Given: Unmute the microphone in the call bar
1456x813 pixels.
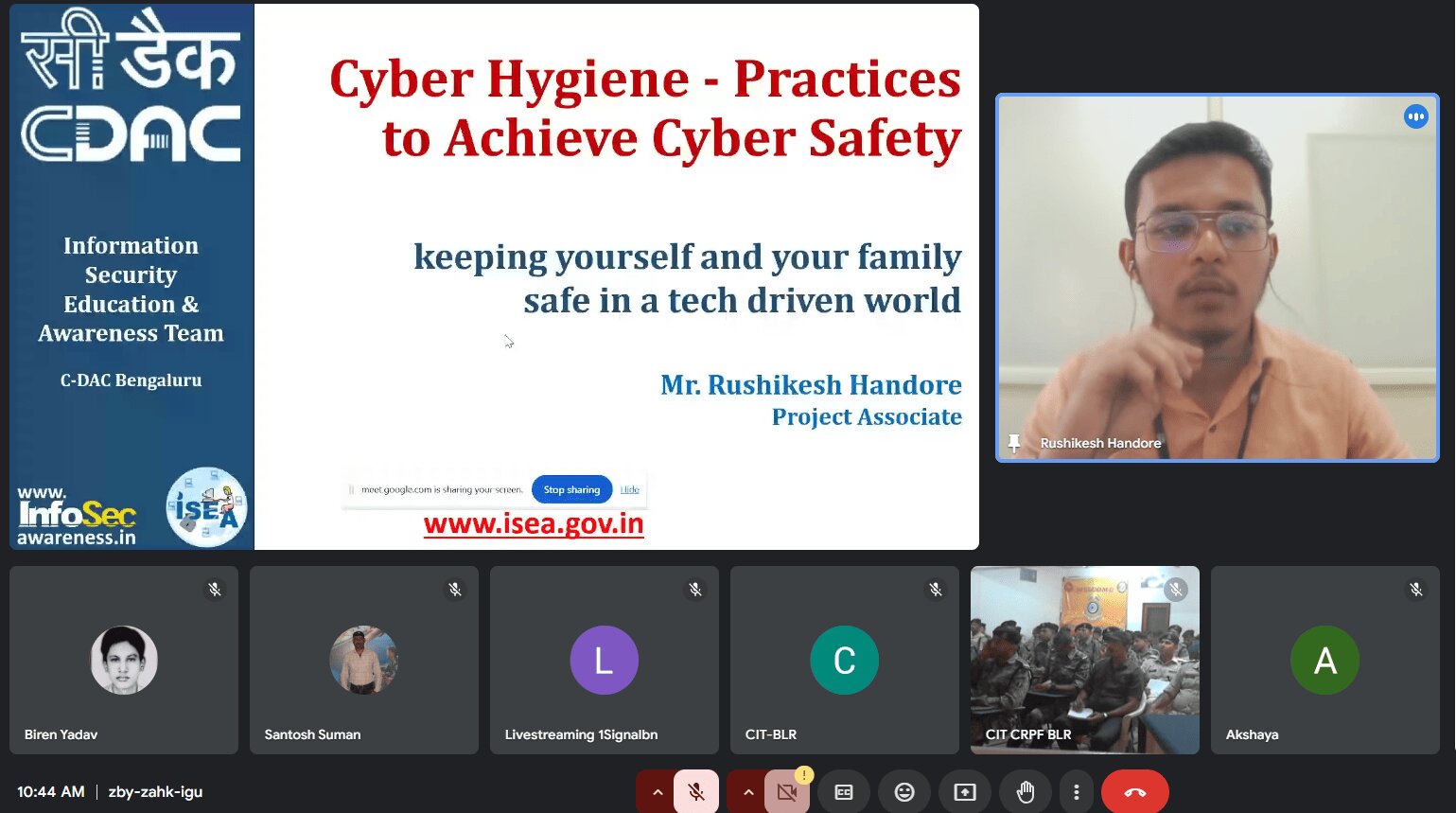Looking at the screenshot, I should [696, 792].
